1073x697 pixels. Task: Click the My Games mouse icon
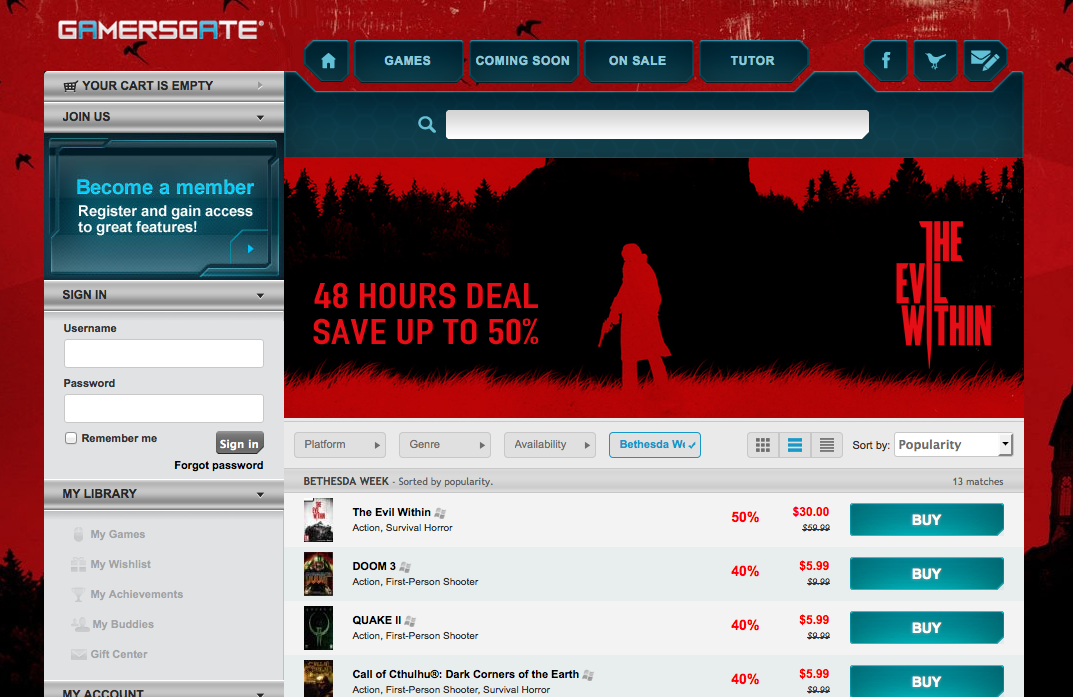tap(78, 534)
